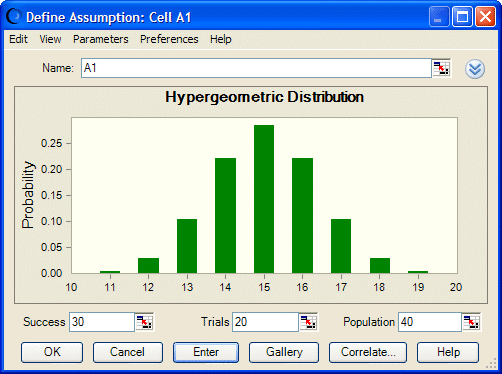Click into the Population value field

pos(430,322)
